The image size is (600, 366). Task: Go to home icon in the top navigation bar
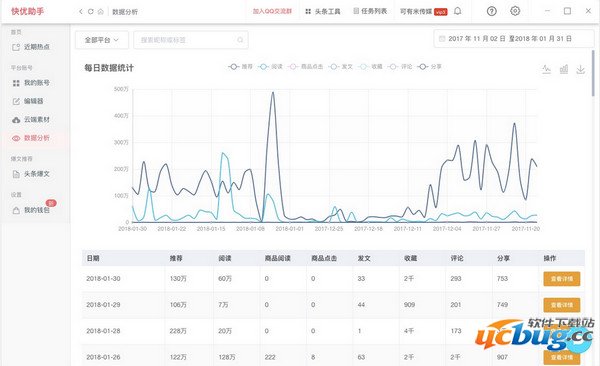[x=101, y=11]
